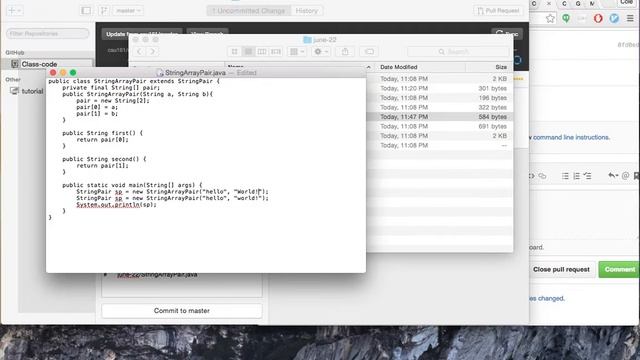The image size is (640, 360).
Task: Open the Finder action gear menu
Action: (x=321, y=51)
